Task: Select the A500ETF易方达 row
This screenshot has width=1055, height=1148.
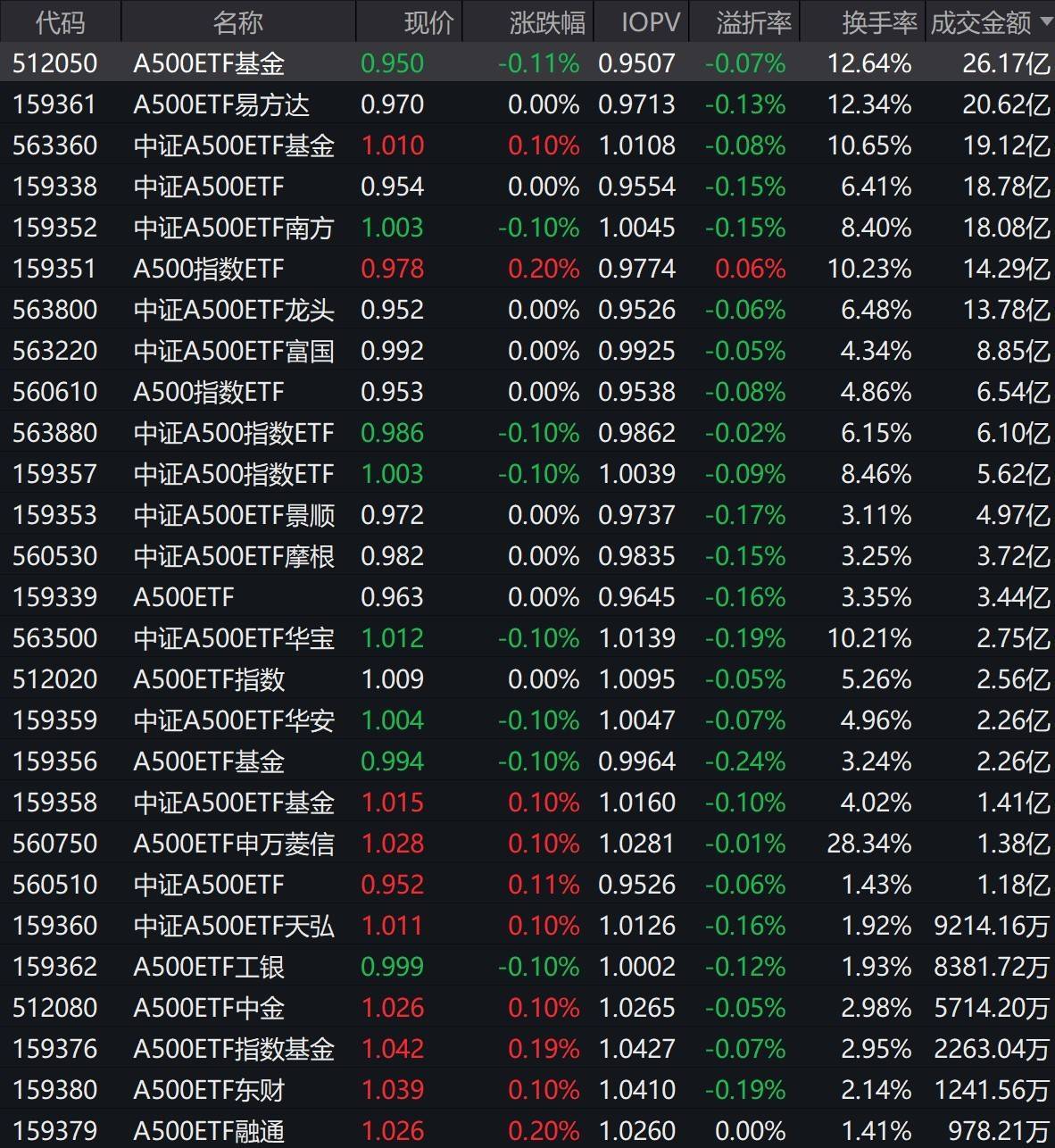Action: tap(220, 104)
